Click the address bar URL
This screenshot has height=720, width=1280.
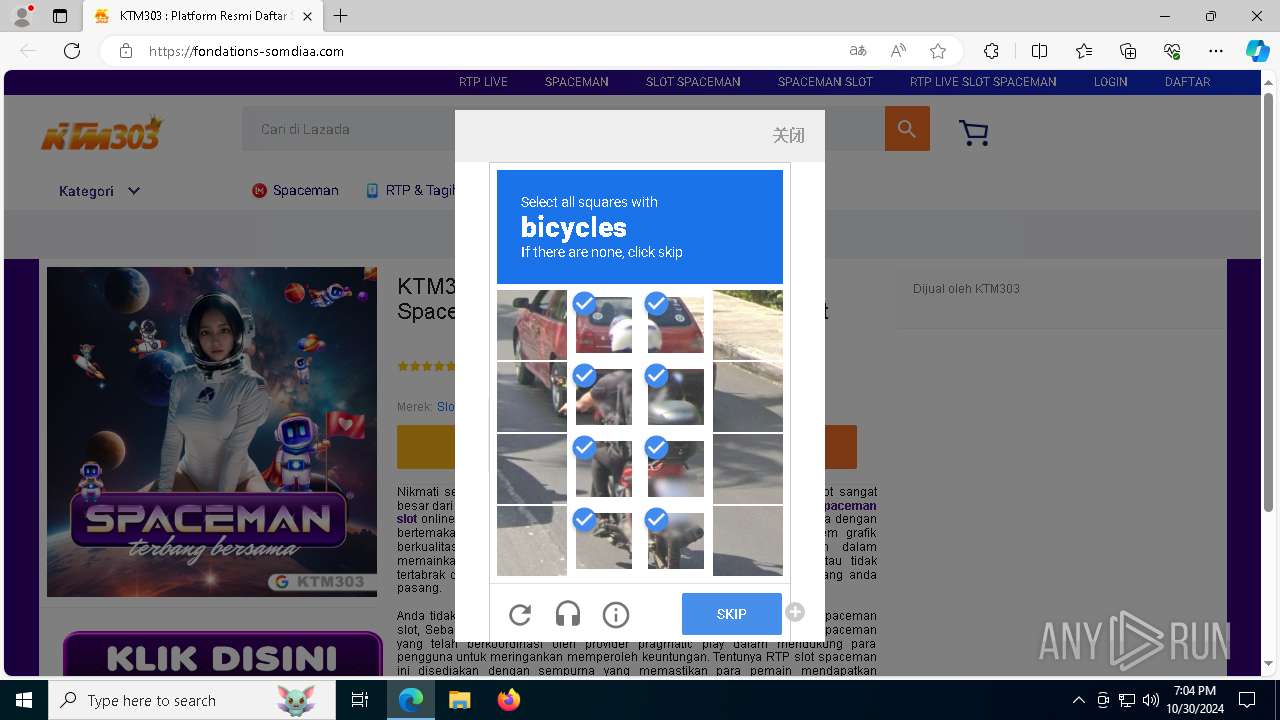point(246,51)
